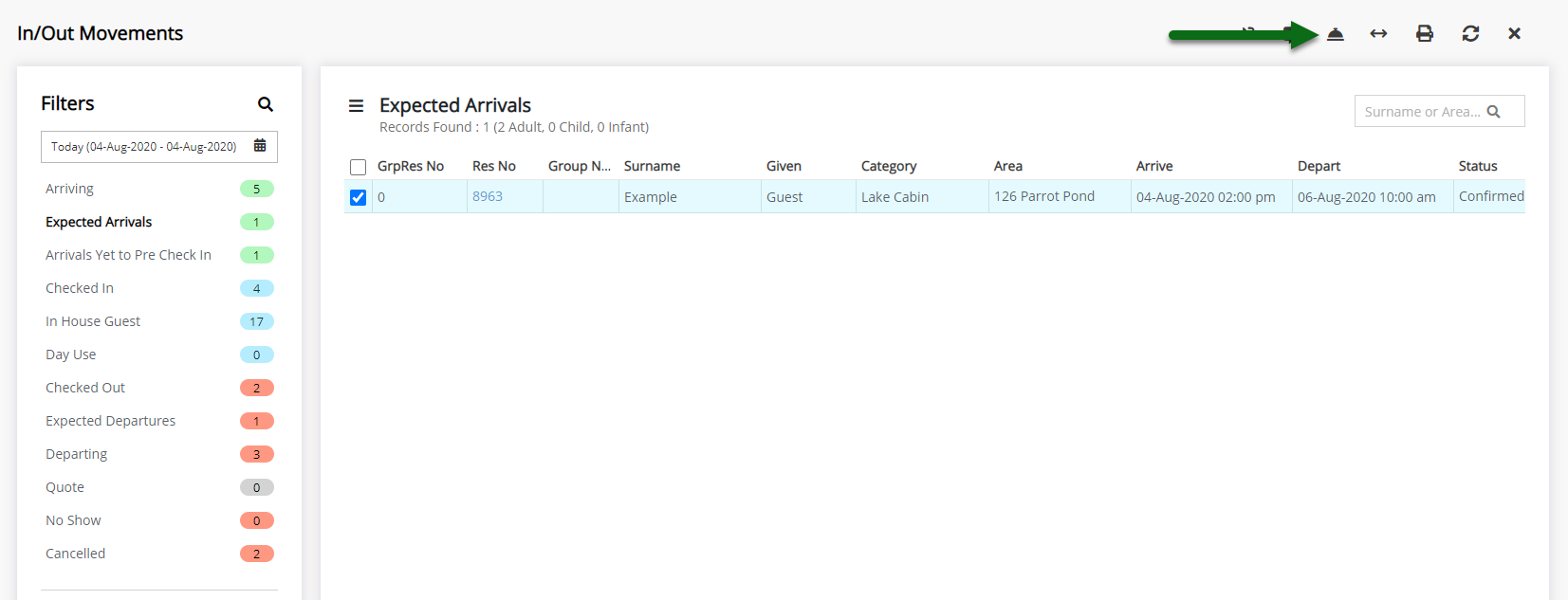Click the Group N... column header
This screenshot has width=1568, height=600.
point(580,166)
